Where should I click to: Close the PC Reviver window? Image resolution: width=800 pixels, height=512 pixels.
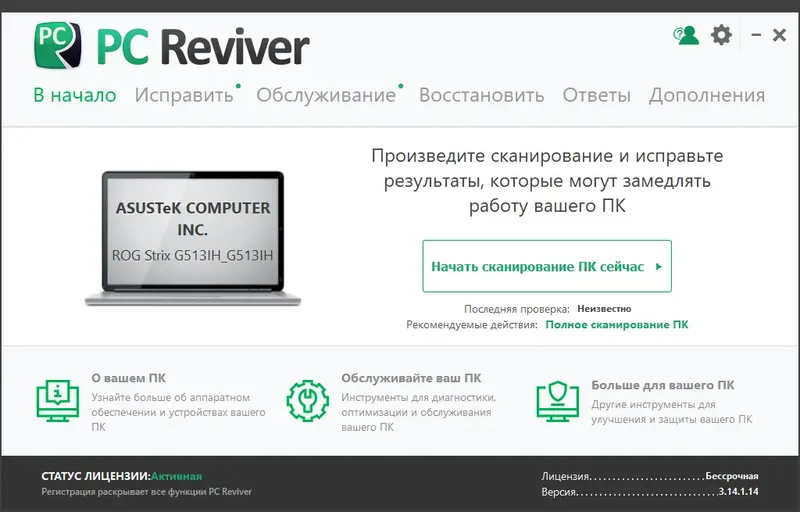click(x=779, y=35)
